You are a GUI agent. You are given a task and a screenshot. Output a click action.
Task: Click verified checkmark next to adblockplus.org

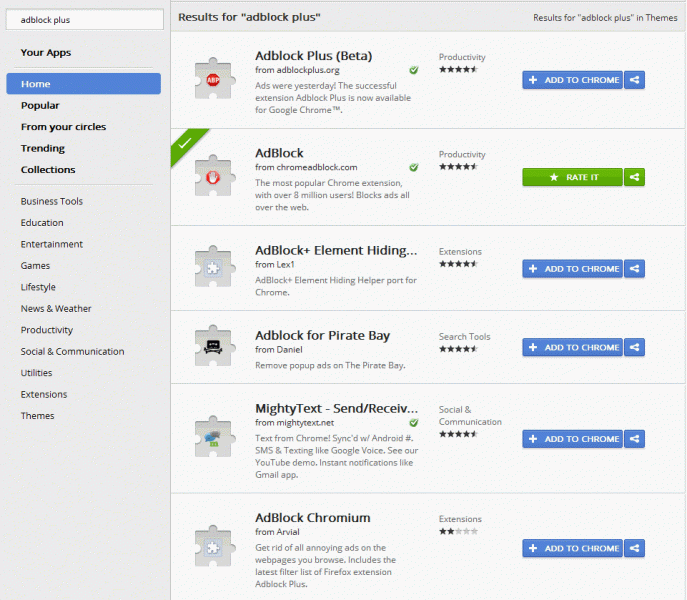(x=414, y=70)
